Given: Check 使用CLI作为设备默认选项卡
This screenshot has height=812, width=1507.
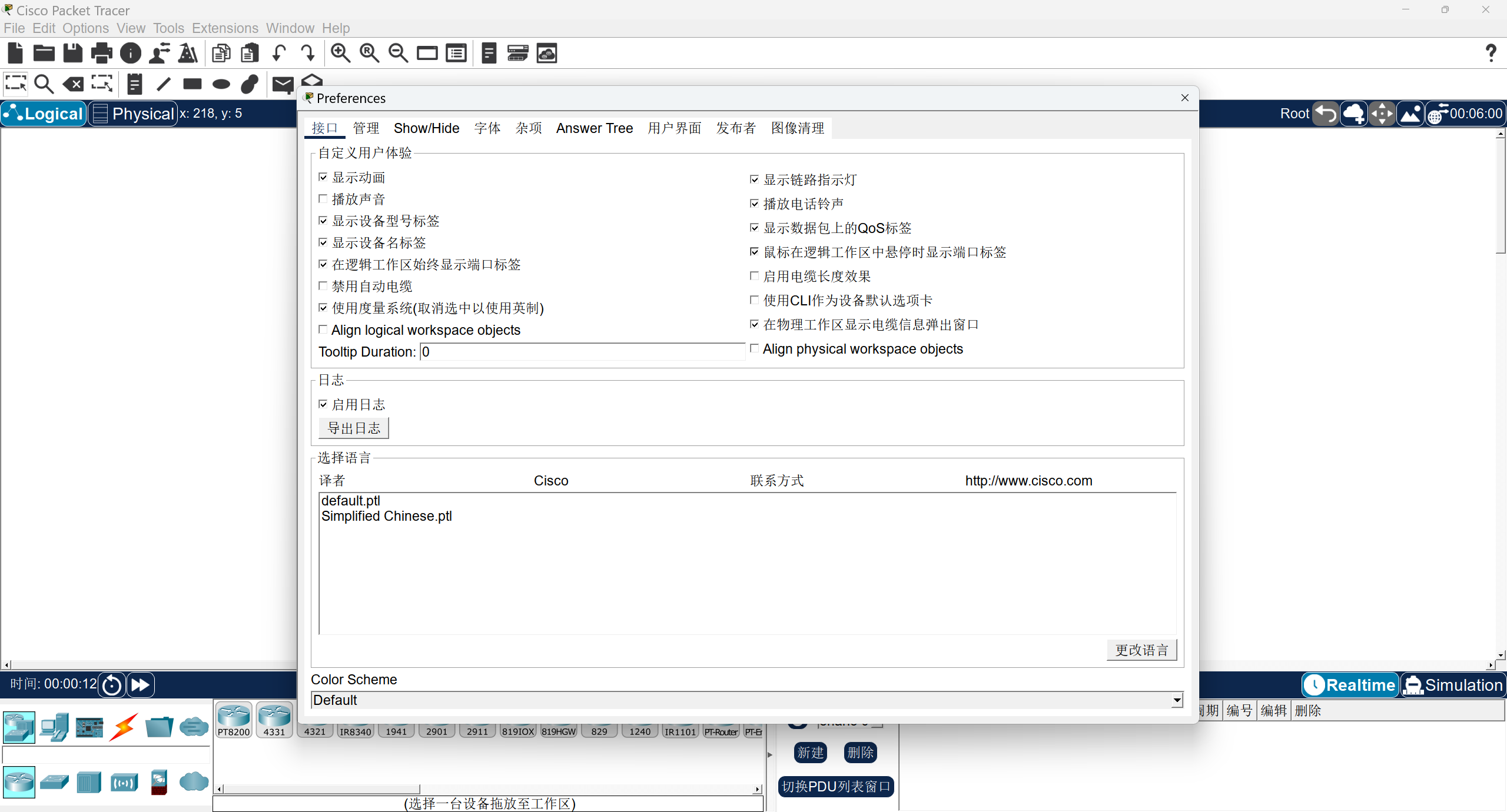Looking at the screenshot, I should [755, 300].
